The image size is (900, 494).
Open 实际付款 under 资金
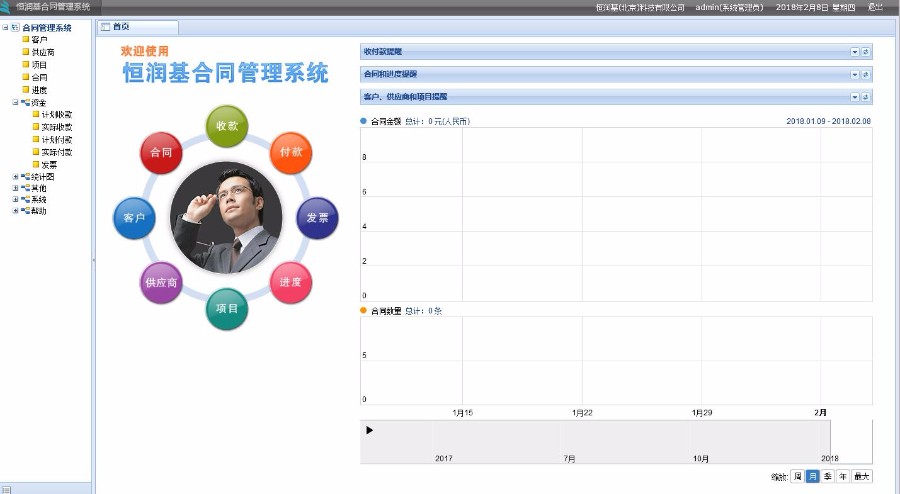pyautogui.click(x=56, y=153)
